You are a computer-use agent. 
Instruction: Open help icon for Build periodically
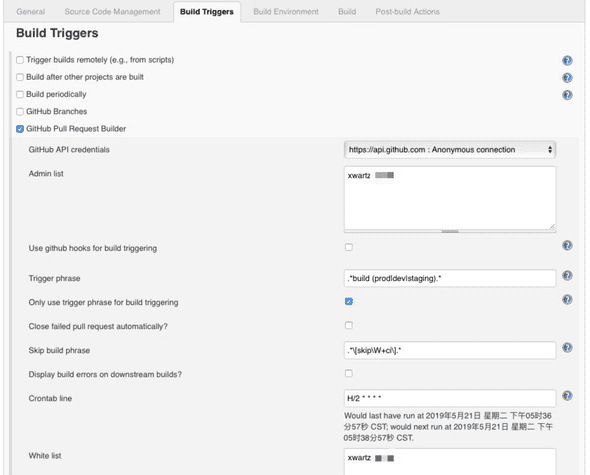567,95
